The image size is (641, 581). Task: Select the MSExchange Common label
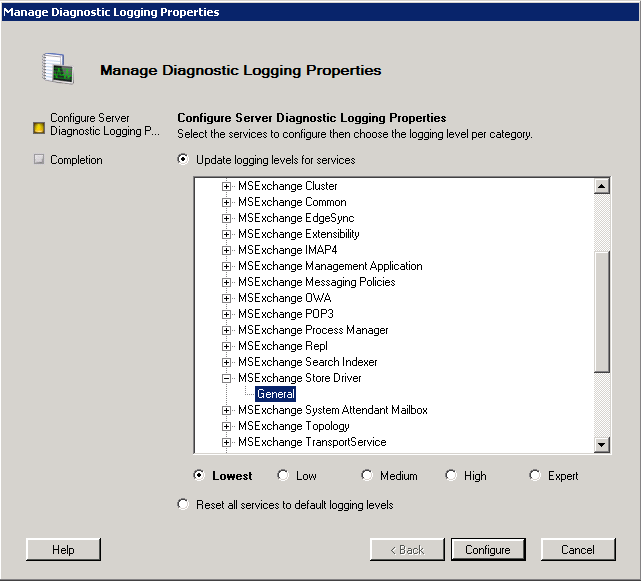[292, 202]
